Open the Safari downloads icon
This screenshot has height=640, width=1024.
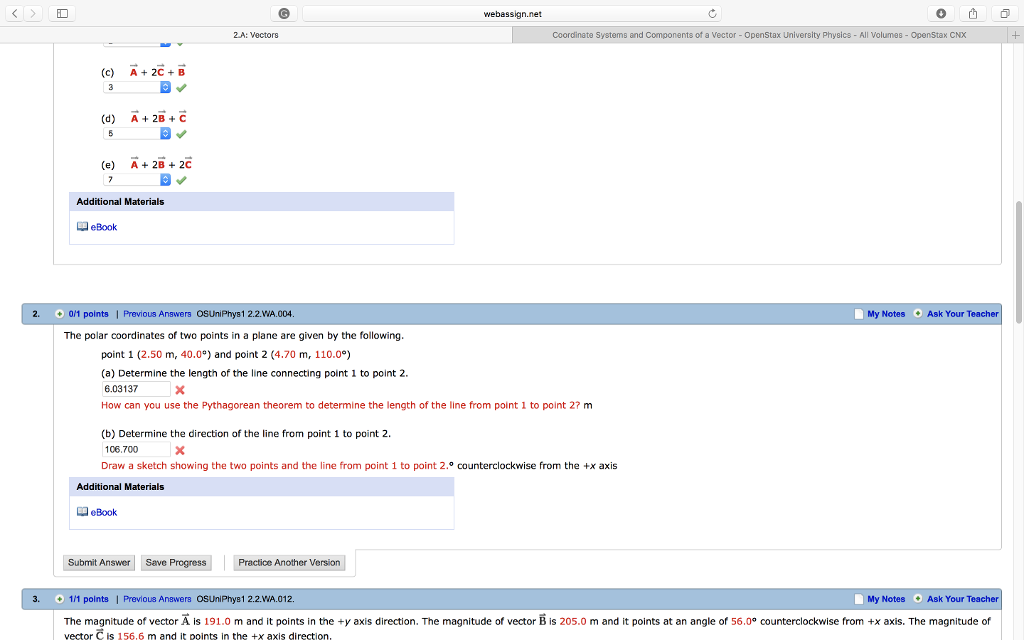[x=941, y=13]
